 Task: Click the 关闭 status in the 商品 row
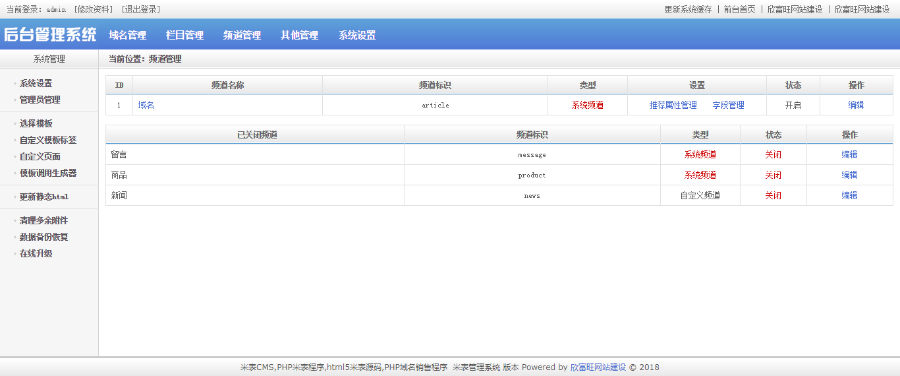pyautogui.click(x=773, y=175)
